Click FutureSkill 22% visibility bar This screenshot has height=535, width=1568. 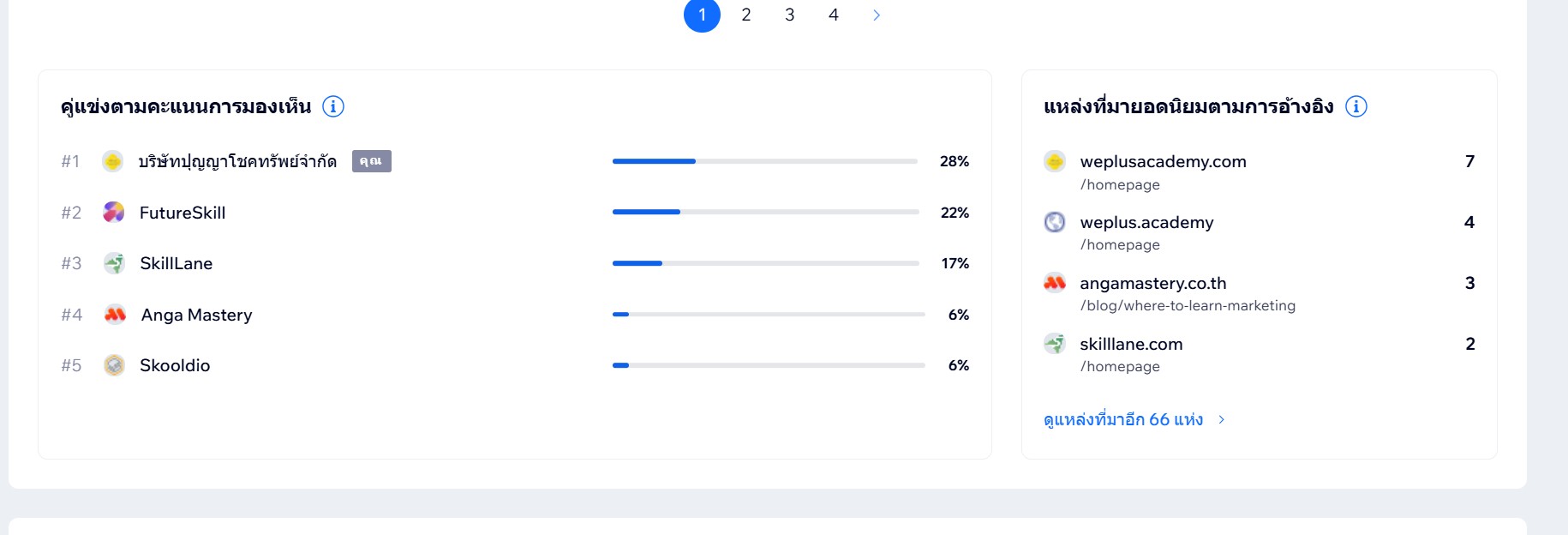pyautogui.click(x=764, y=212)
